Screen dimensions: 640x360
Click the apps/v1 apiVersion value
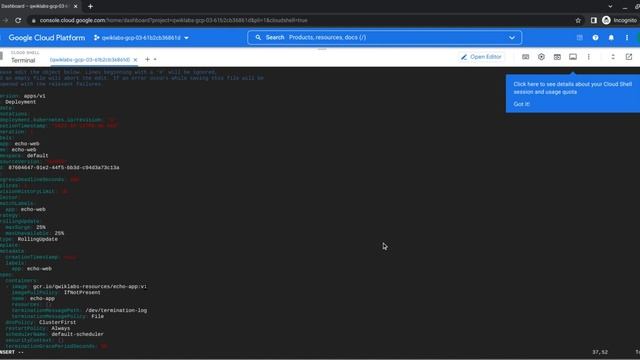[x=34, y=96]
